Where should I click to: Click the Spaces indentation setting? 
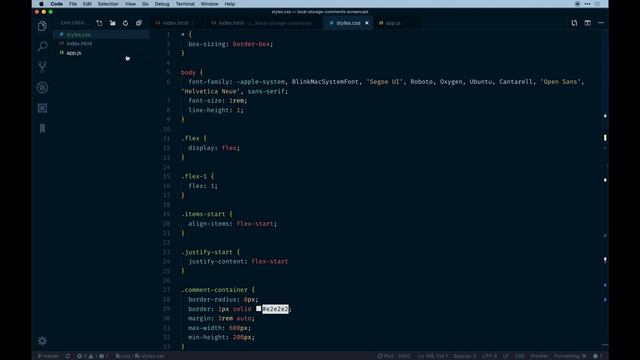[464, 356]
